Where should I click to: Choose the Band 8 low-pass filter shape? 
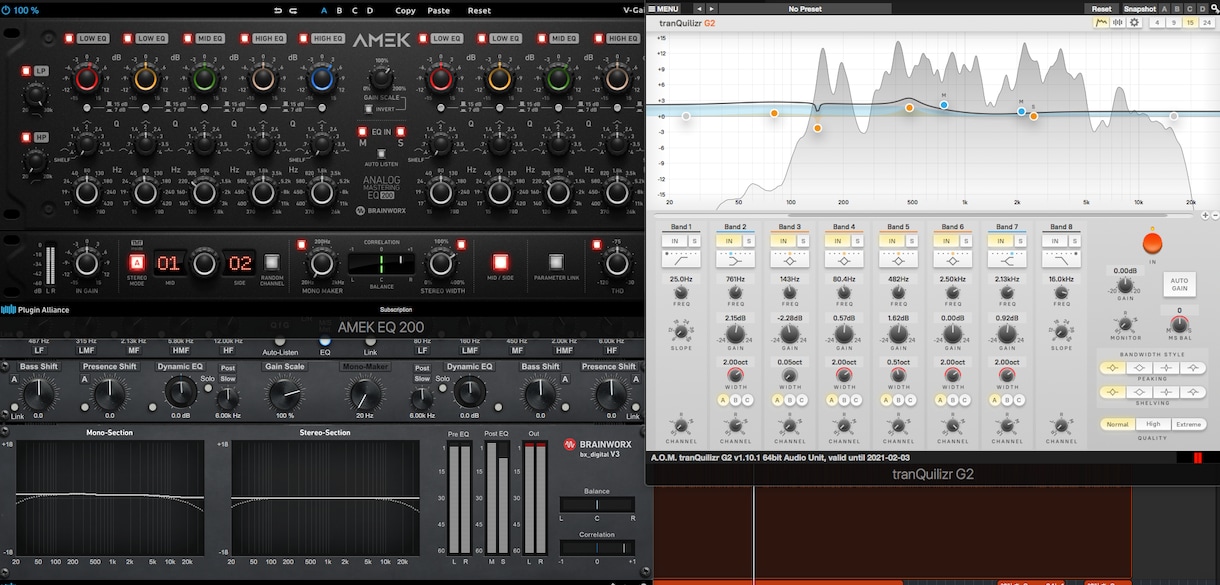pos(1061,258)
